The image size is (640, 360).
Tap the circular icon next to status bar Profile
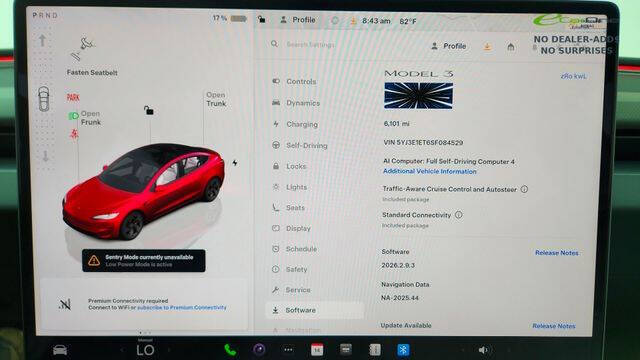(x=335, y=20)
